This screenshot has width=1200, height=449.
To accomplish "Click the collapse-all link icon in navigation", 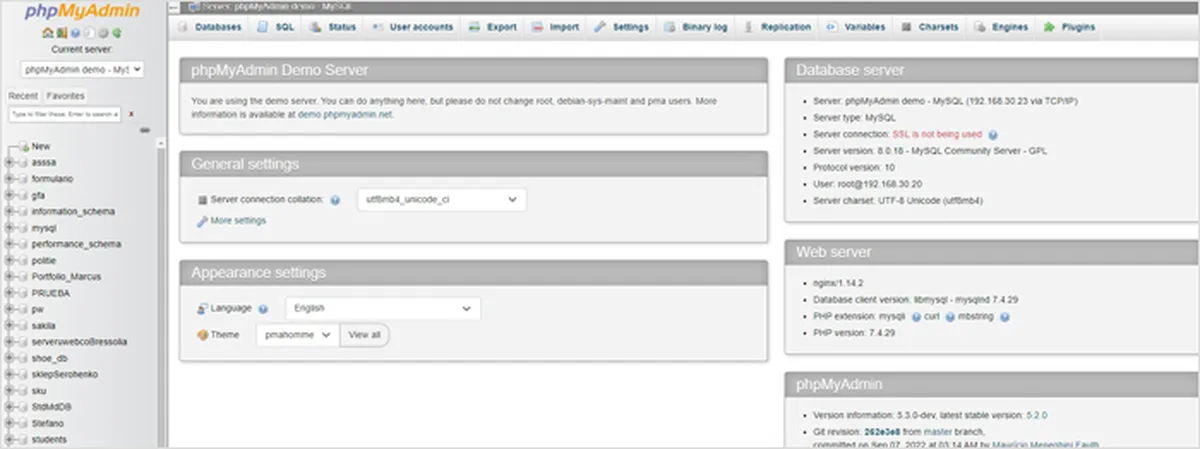I will (x=145, y=130).
